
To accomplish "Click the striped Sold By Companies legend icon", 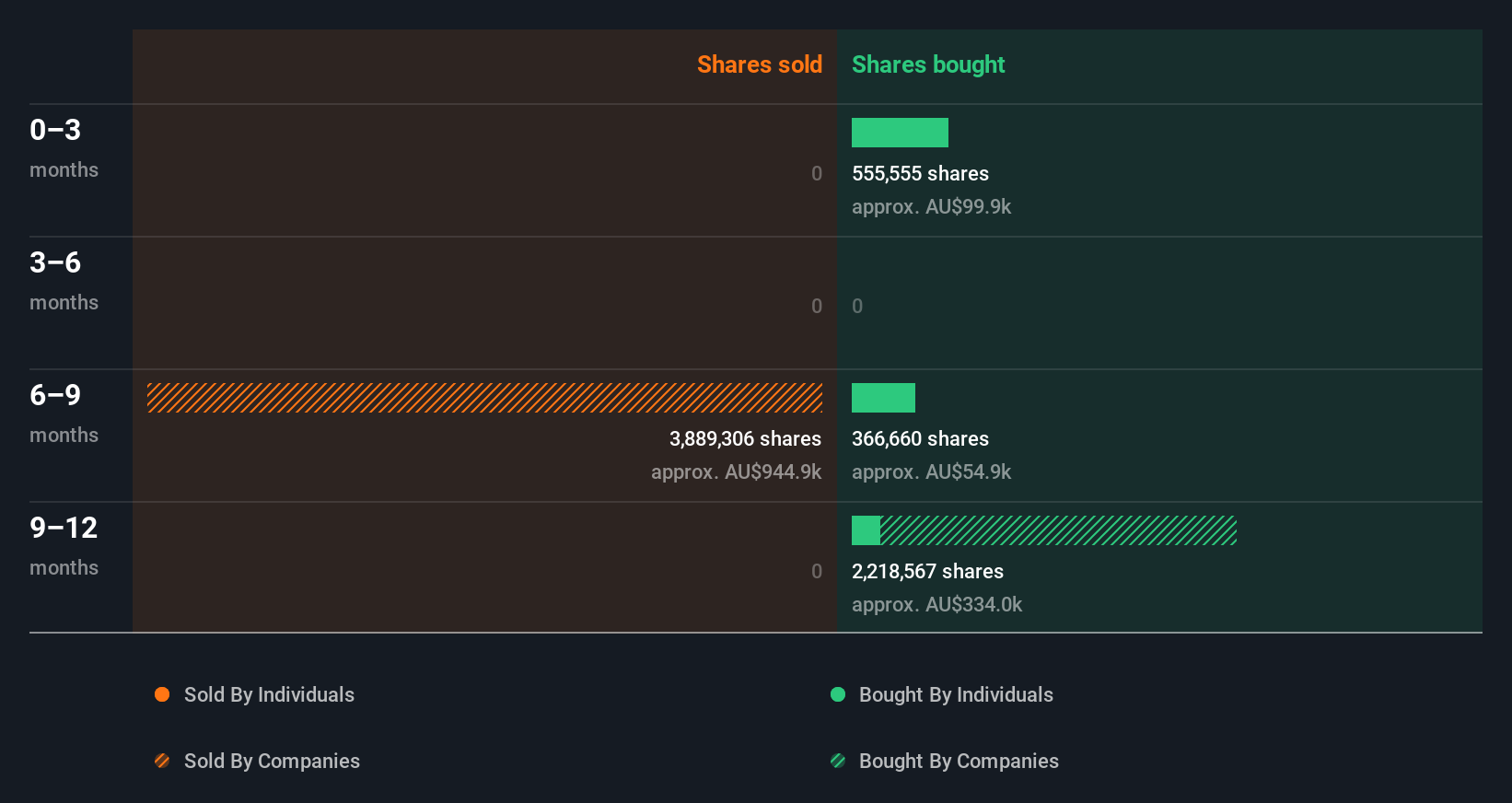I will click(x=162, y=761).
